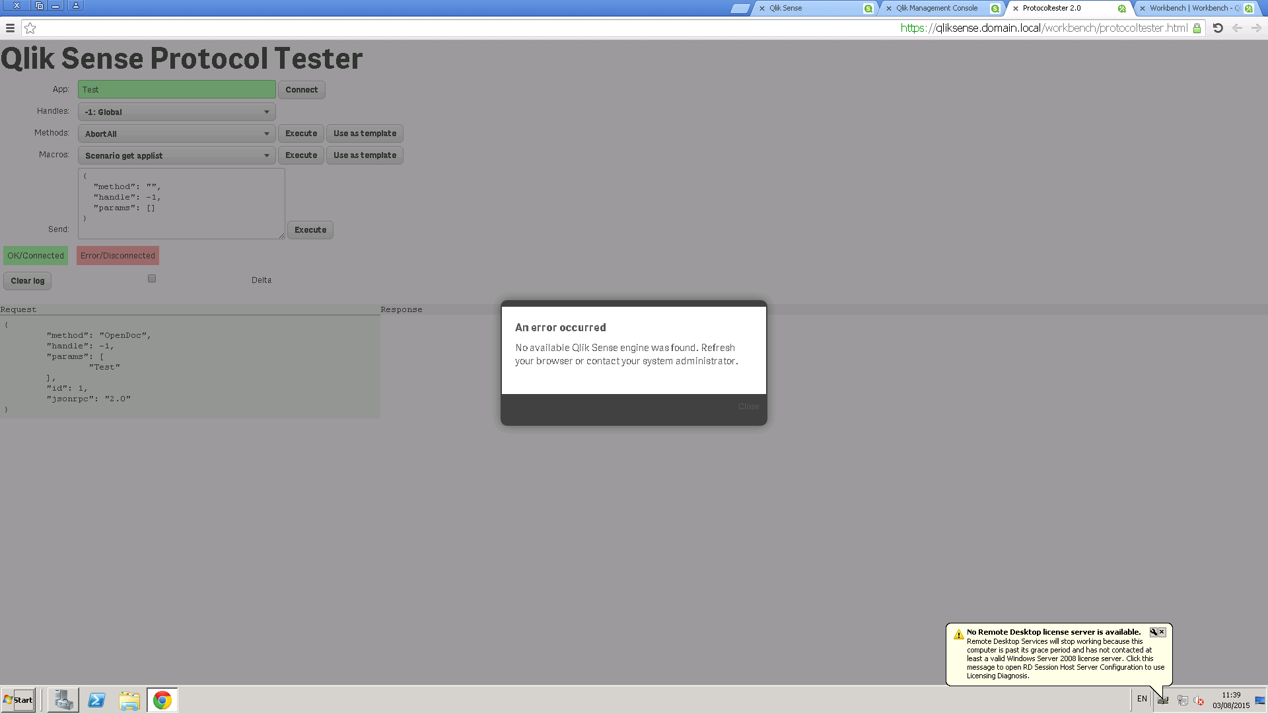1268x714 pixels.
Task: Clear the log
Action: [28, 281]
